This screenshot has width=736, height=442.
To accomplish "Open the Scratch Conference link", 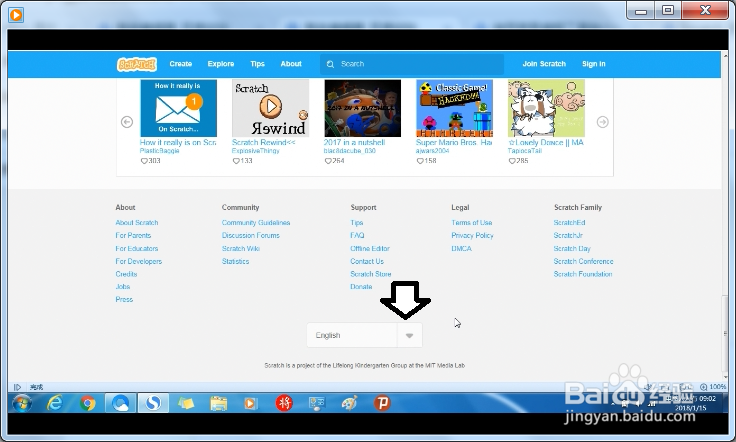I will tap(583, 261).
